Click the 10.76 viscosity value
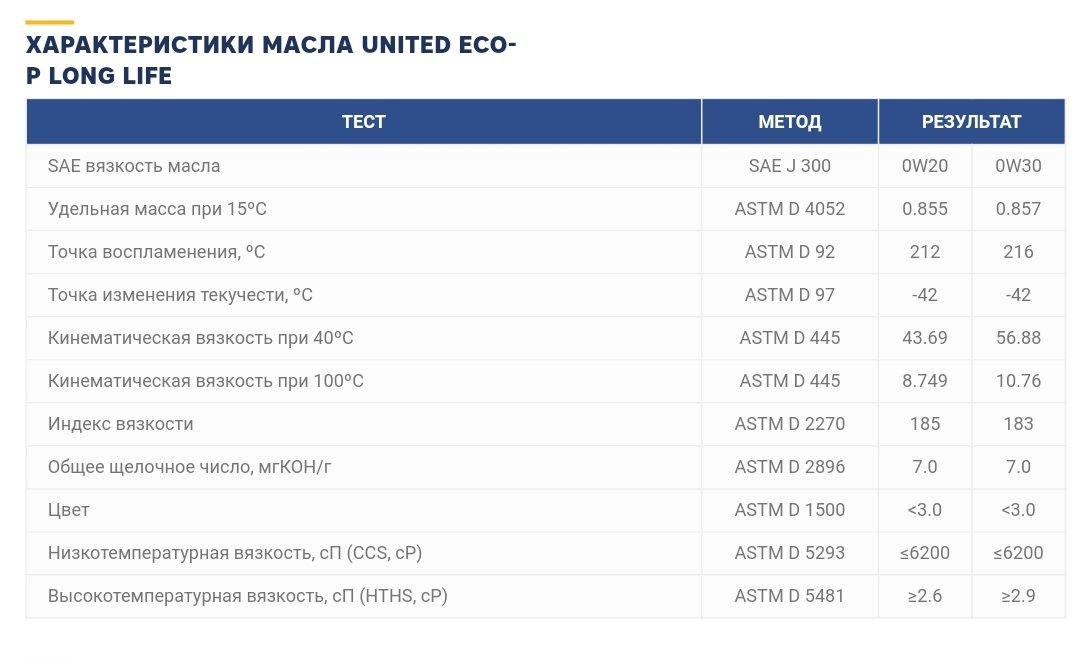The height and width of the screenshot is (657, 1080). tap(1018, 381)
